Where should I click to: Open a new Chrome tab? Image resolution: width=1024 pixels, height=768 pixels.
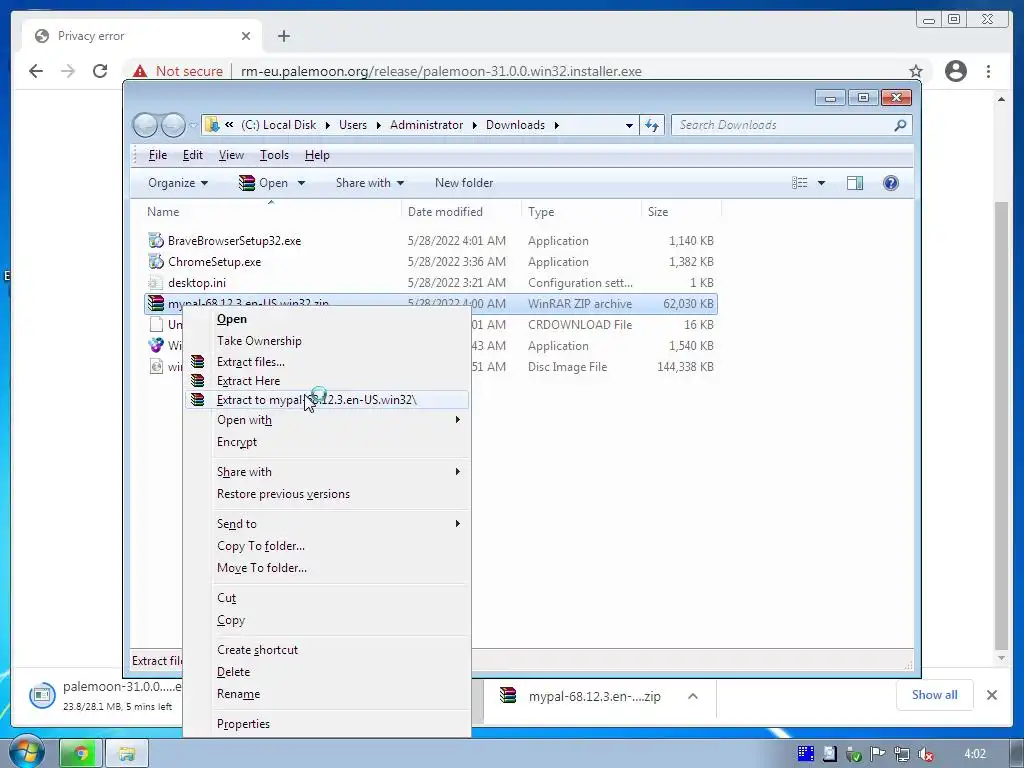[x=283, y=36]
